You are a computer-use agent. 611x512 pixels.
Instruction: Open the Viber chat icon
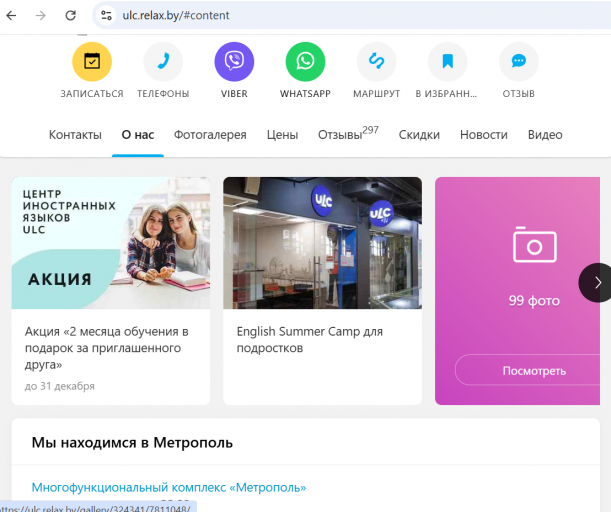click(234, 62)
